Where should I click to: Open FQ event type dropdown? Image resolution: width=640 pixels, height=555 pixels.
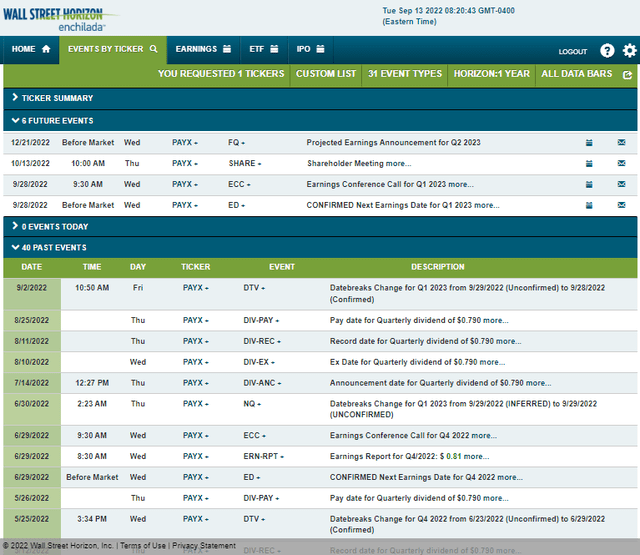click(x=236, y=143)
